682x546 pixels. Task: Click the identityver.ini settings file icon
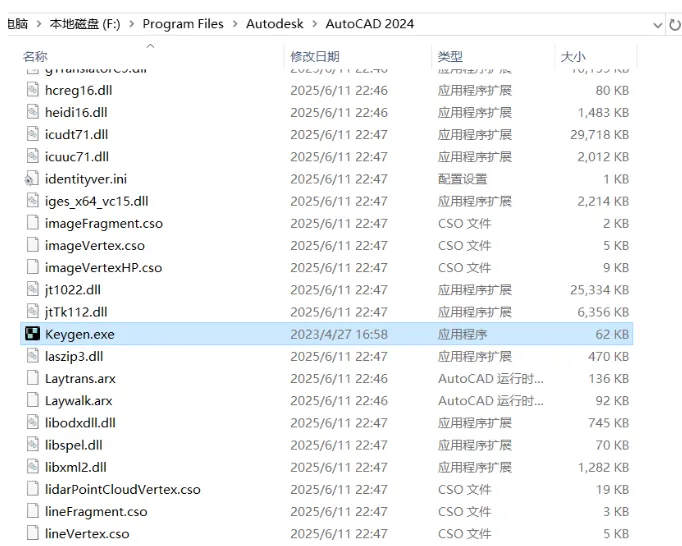pyautogui.click(x=32, y=179)
